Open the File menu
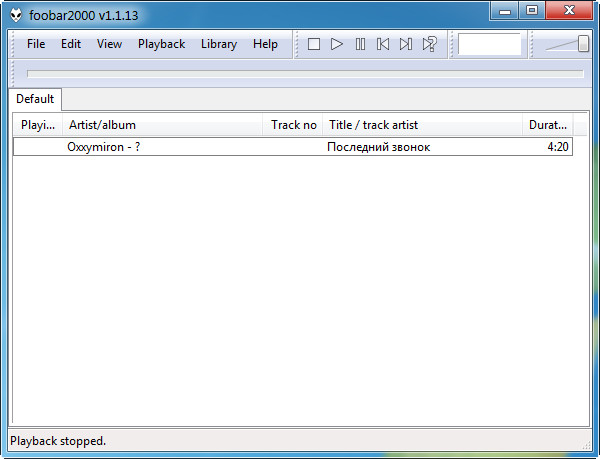600x459 pixels. tap(36, 44)
